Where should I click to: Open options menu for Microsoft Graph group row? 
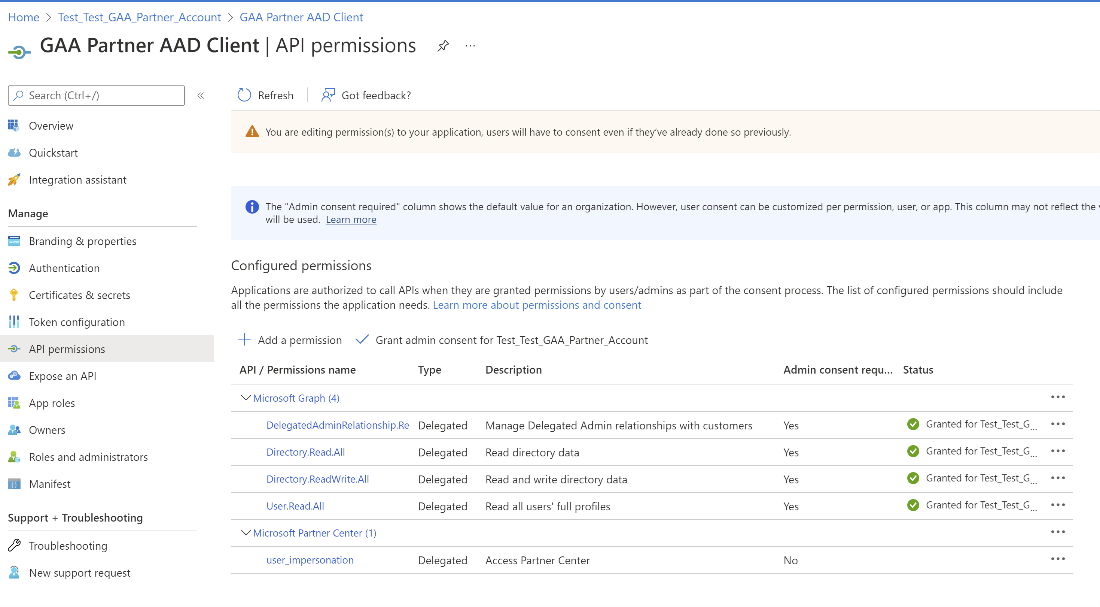click(x=1058, y=397)
